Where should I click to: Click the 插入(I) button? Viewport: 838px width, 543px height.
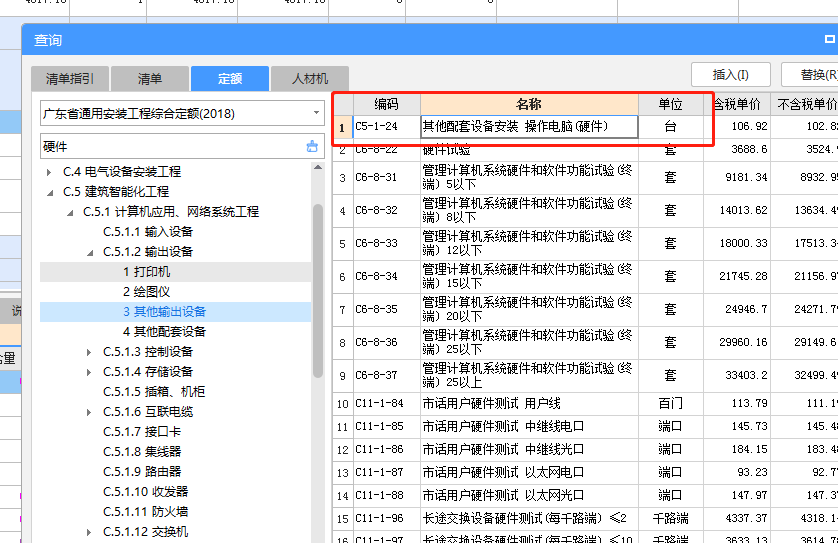tap(731, 75)
